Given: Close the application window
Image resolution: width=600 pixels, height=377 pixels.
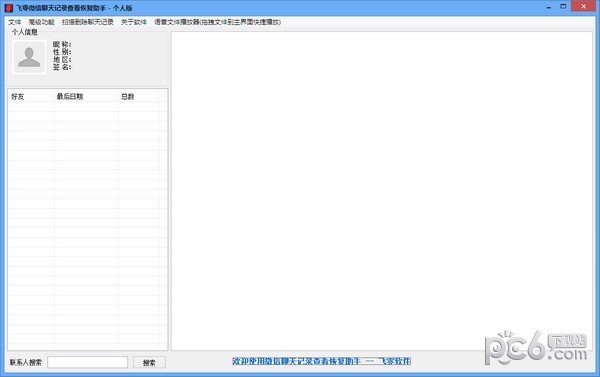Looking at the screenshot, I should point(584,7).
